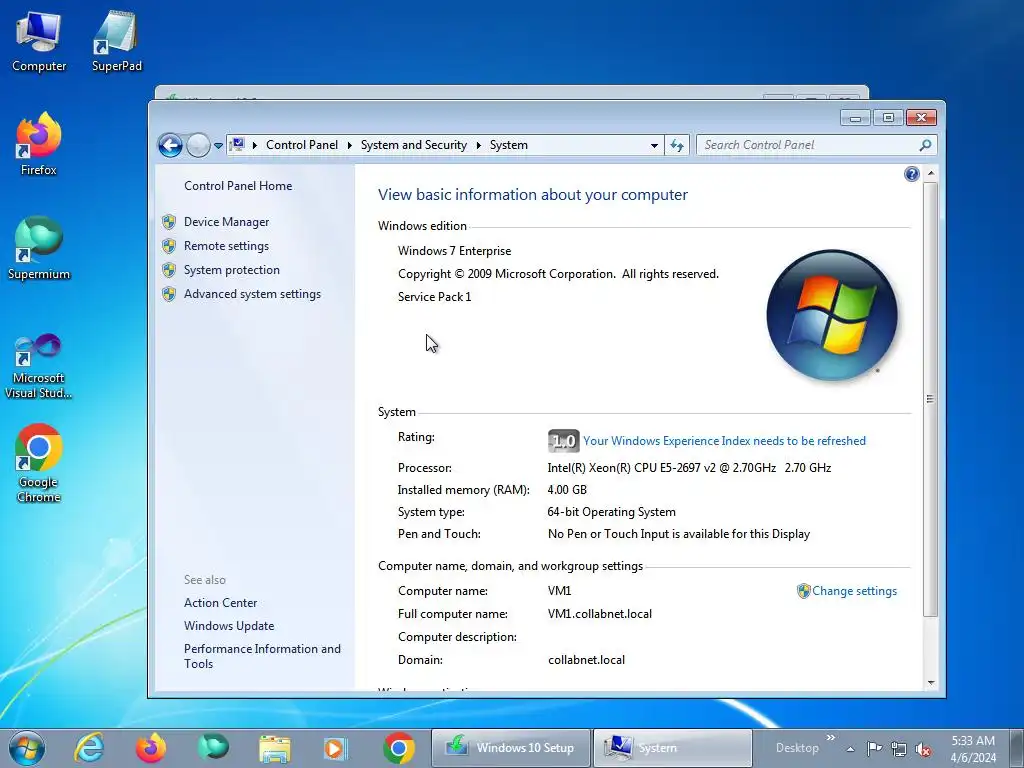
Task: Click the Back arrow in System window
Action: click(x=170, y=145)
